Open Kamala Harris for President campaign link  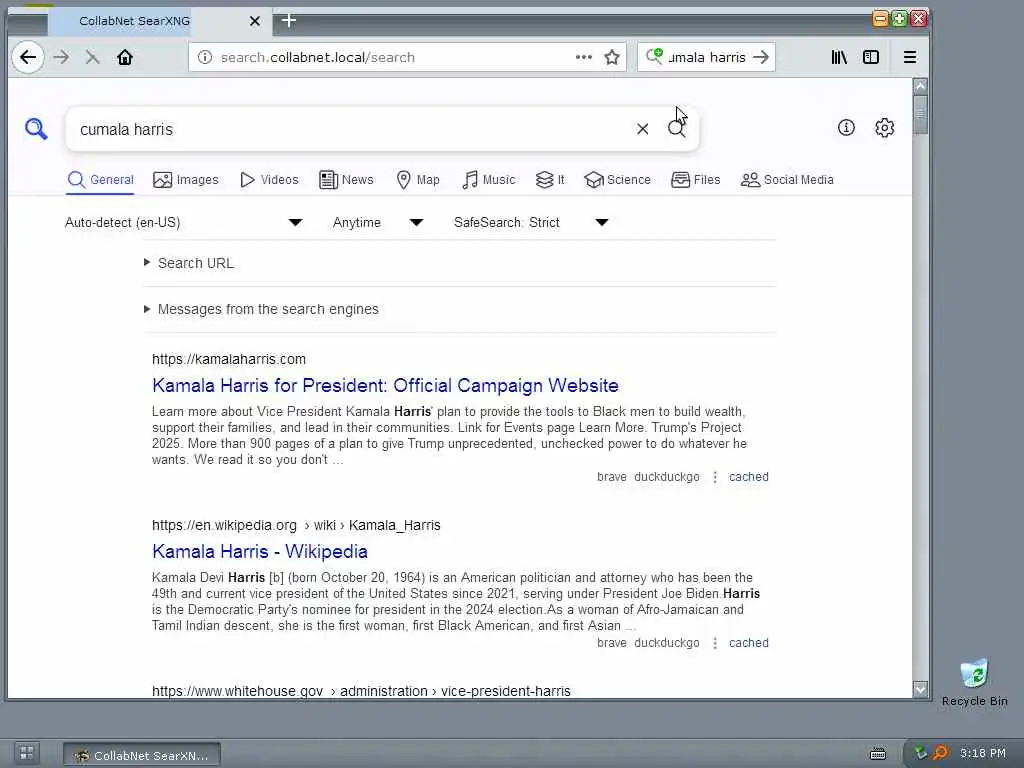click(x=385, y=385)
